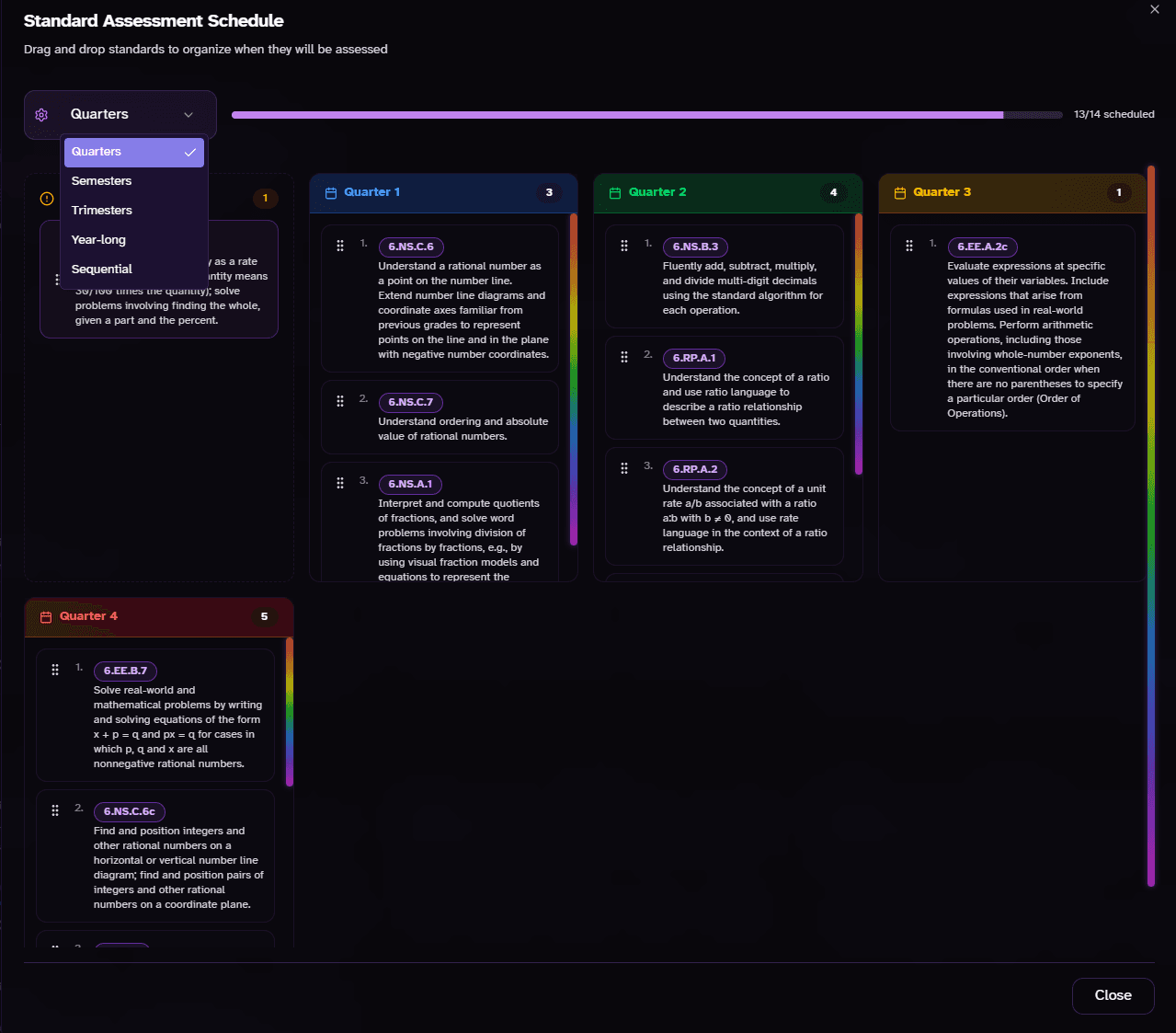Click the Quarter 2 column rainbow scrollbar
Viewport: 1176px width, 1033px height.
click(x=859, y=343)
